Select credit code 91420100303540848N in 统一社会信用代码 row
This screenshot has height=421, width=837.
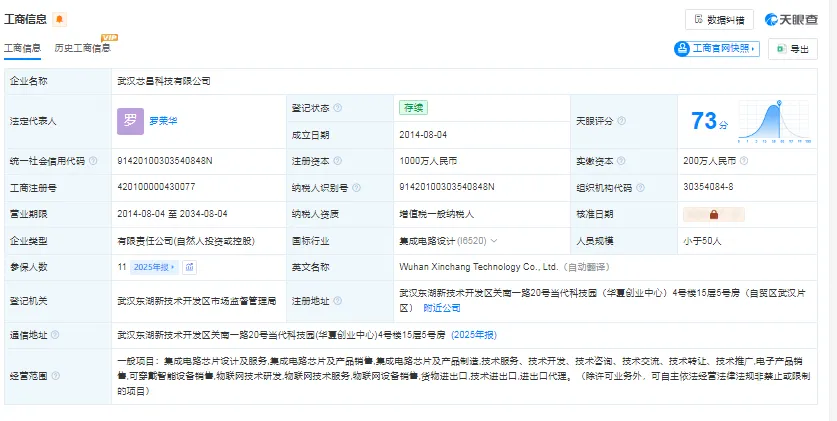pos(165,160)
